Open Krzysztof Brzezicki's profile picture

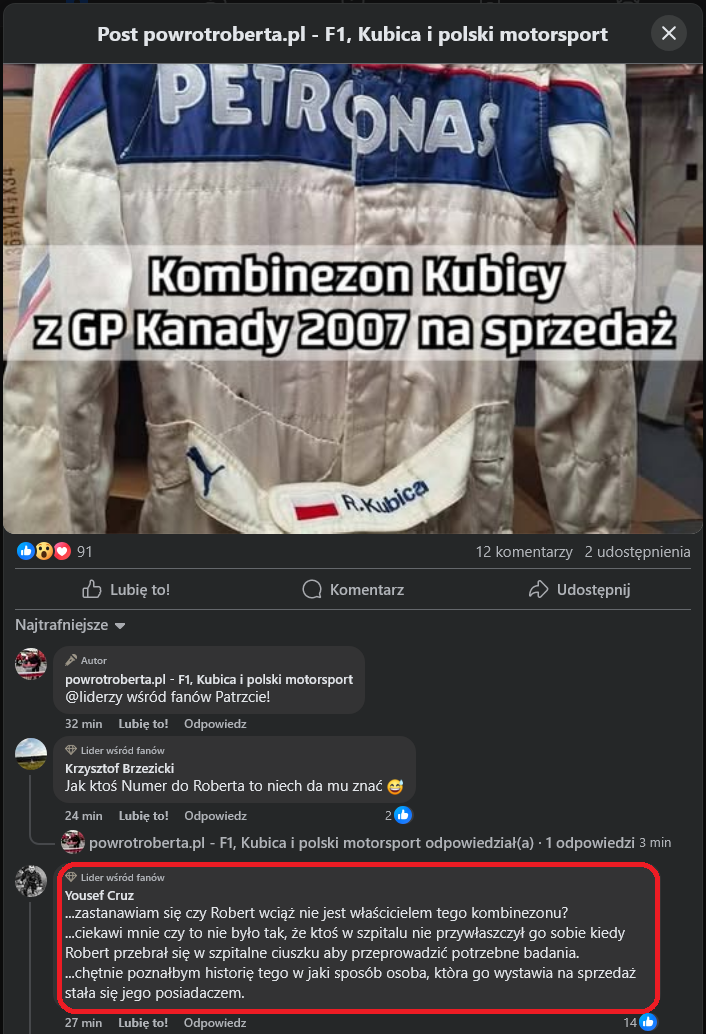31,753
